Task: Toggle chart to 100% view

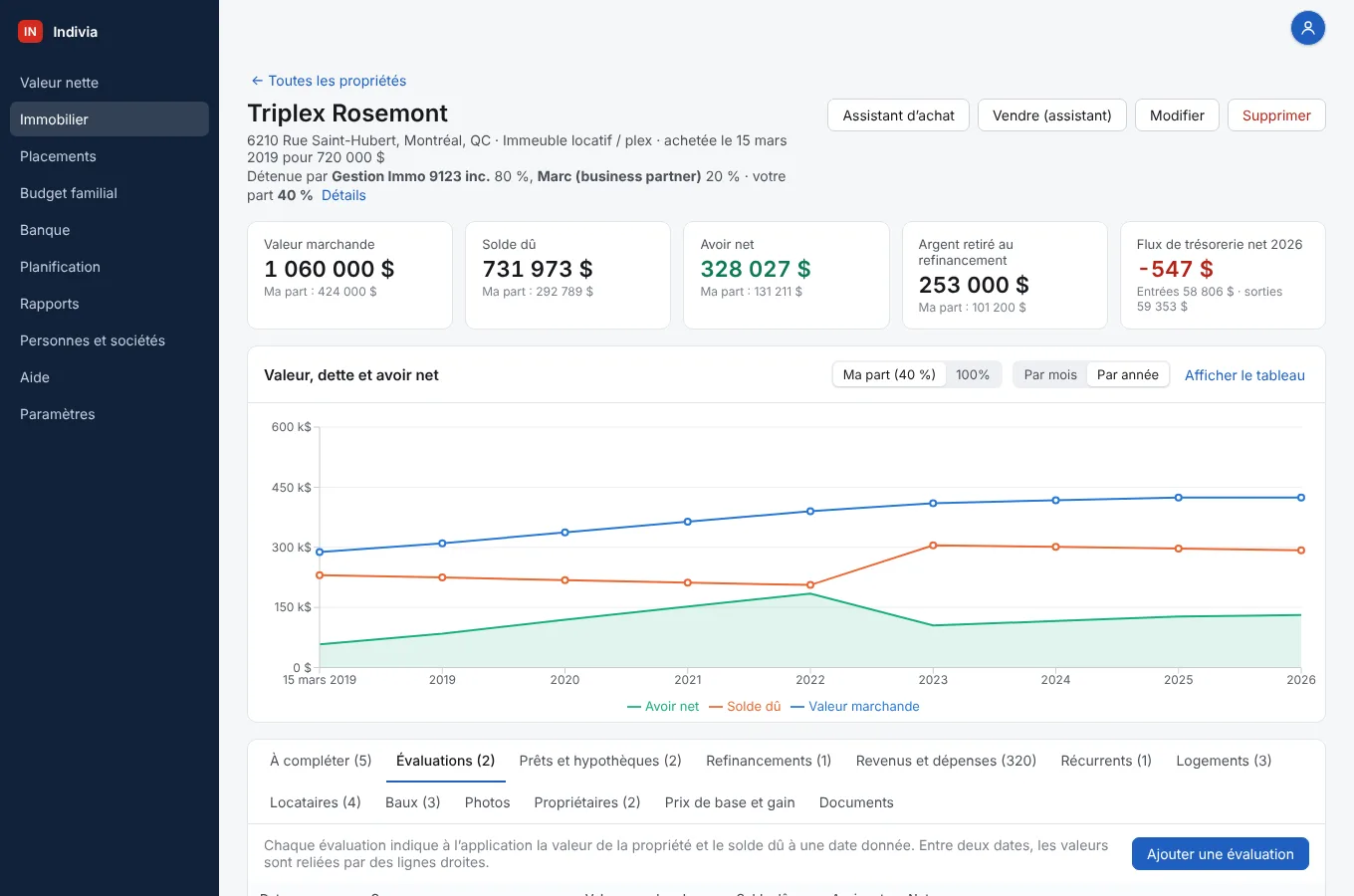Action: tap(973, 375)
